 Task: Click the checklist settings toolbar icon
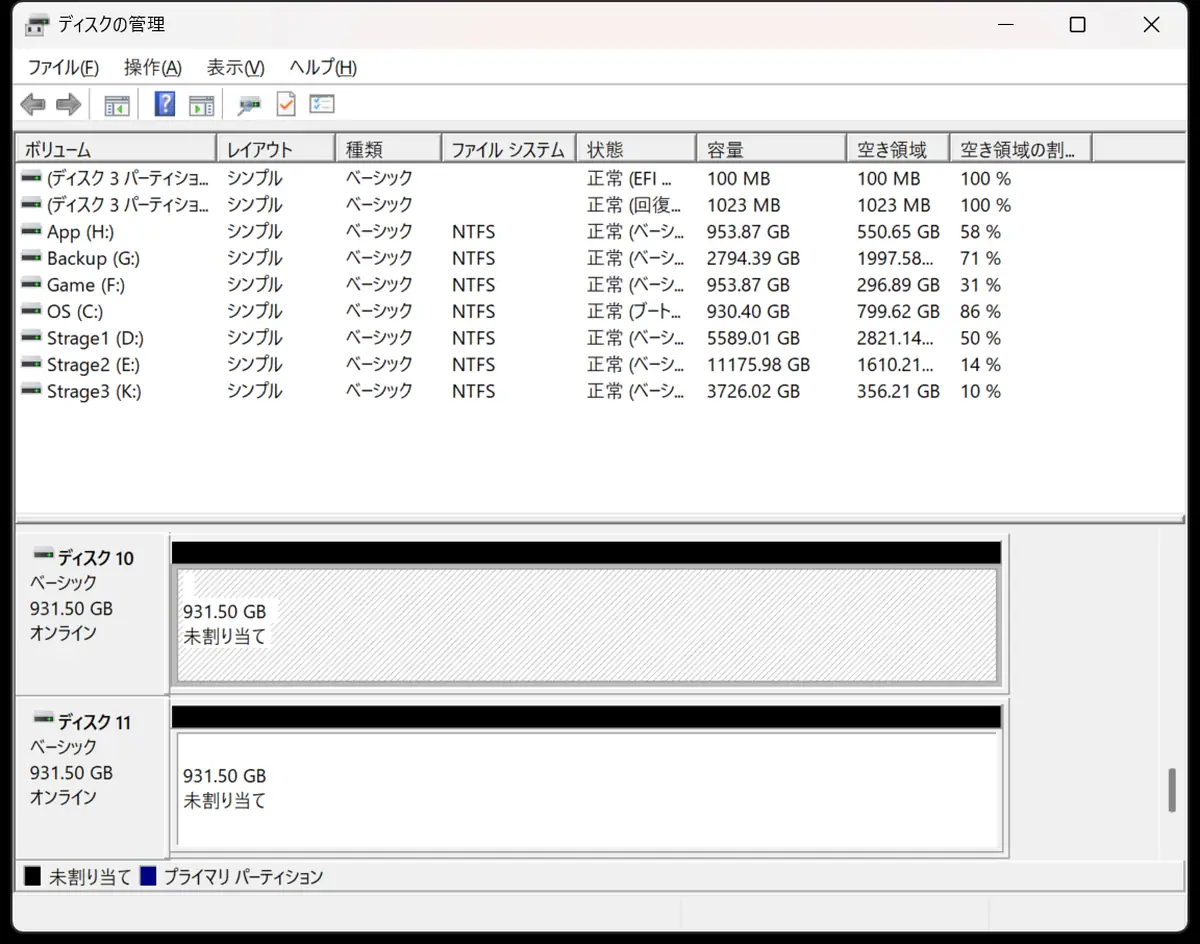point(322,104)
